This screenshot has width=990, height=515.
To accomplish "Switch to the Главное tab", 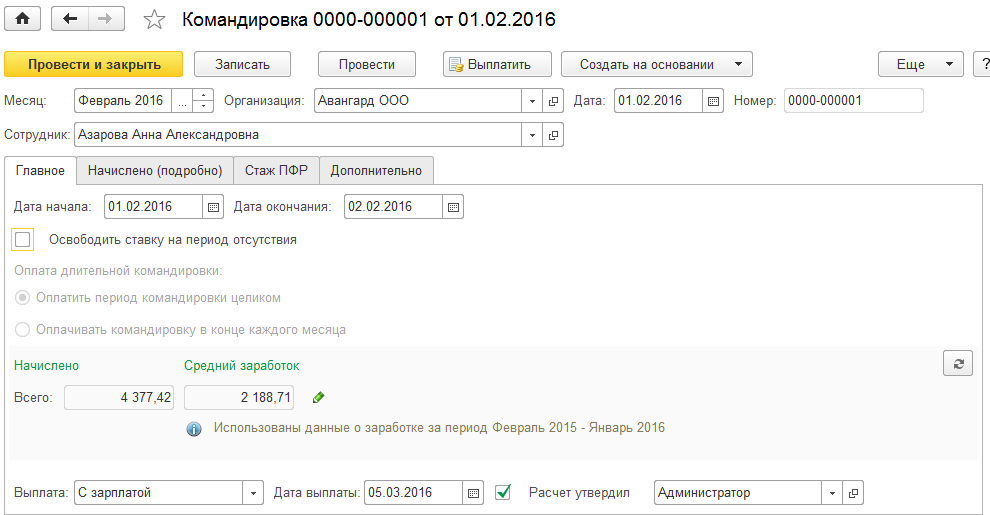I will [40, 171].
